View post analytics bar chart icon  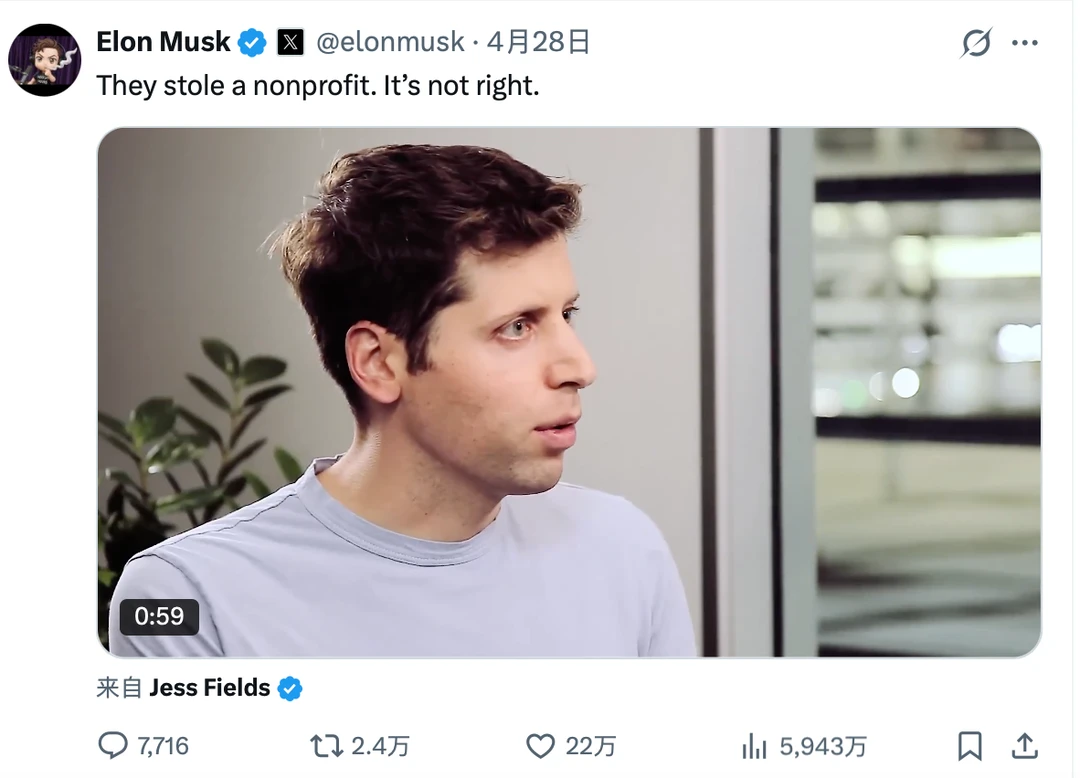pos(755,746)
